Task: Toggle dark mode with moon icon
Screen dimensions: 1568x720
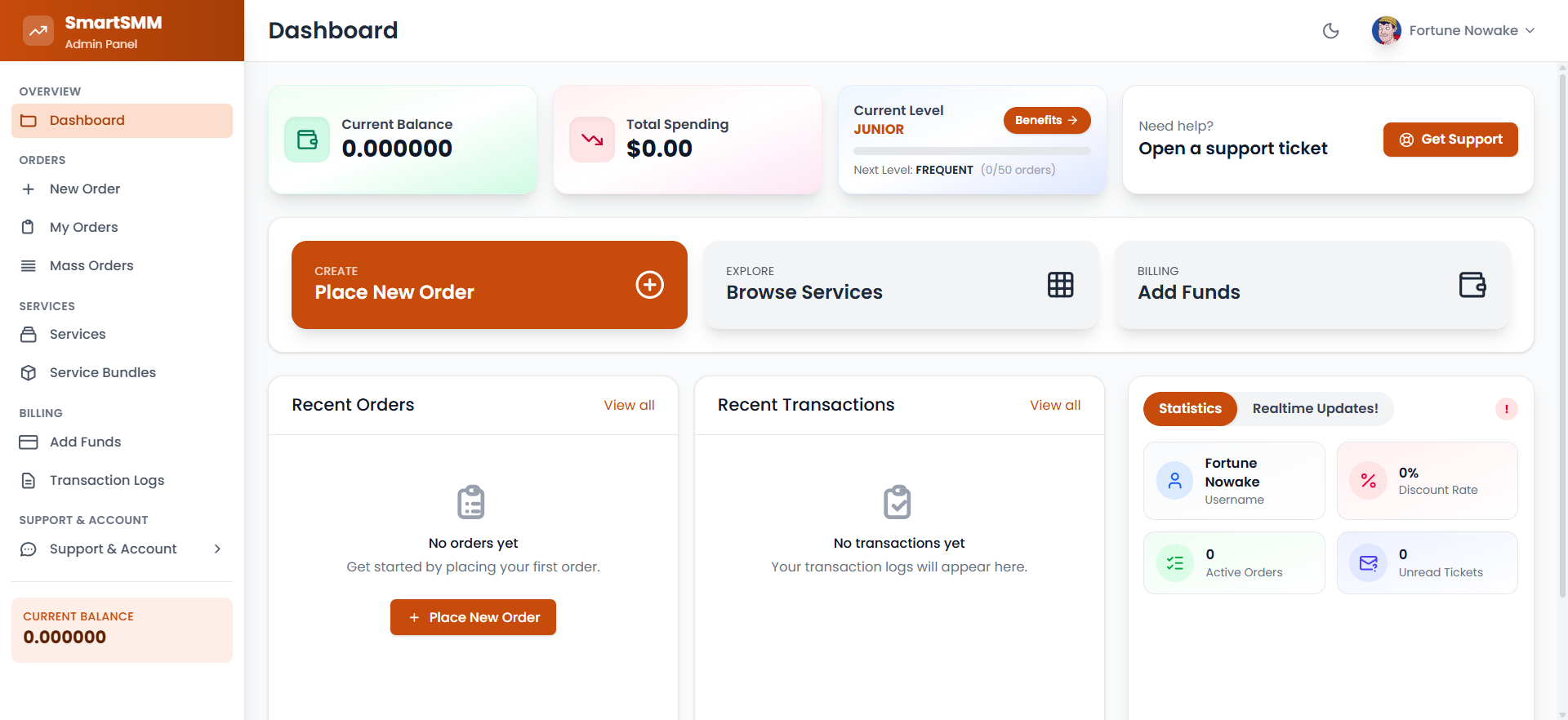Action: [x=1330, y=31]
